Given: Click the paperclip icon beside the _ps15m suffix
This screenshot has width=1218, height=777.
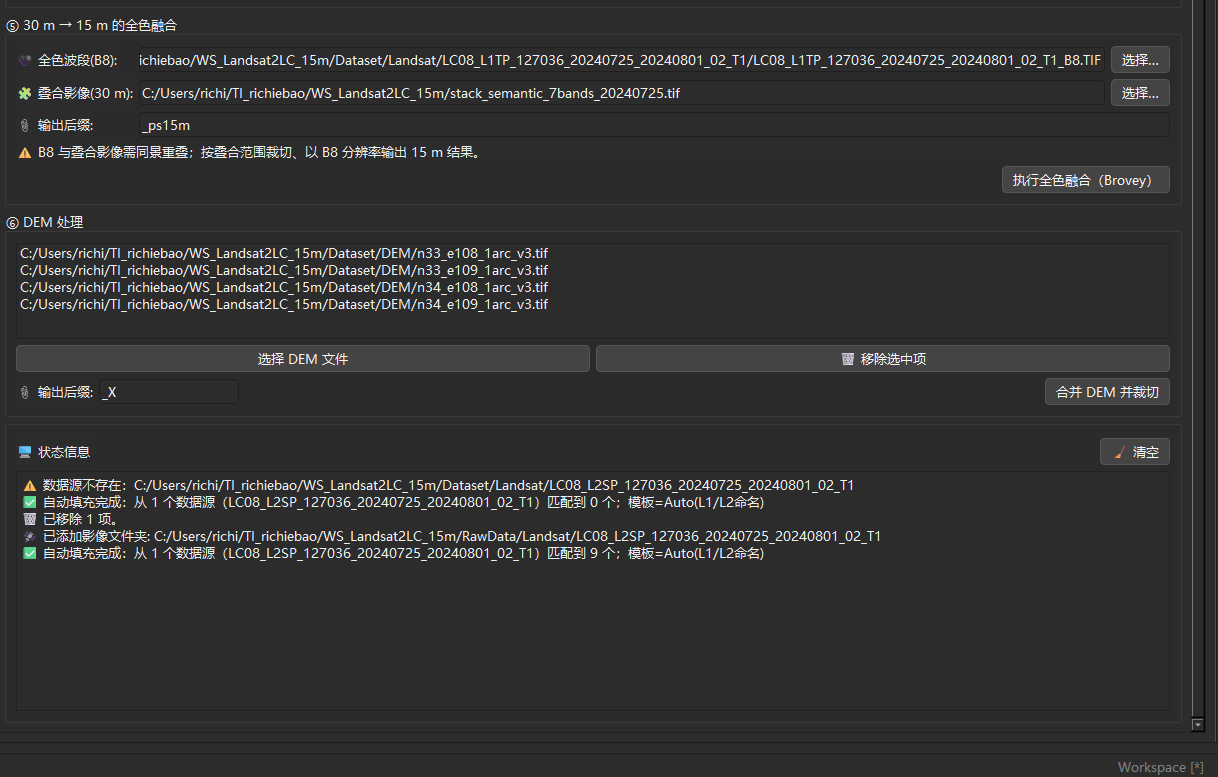Looking at the screenshot, I should pos(25,125).
